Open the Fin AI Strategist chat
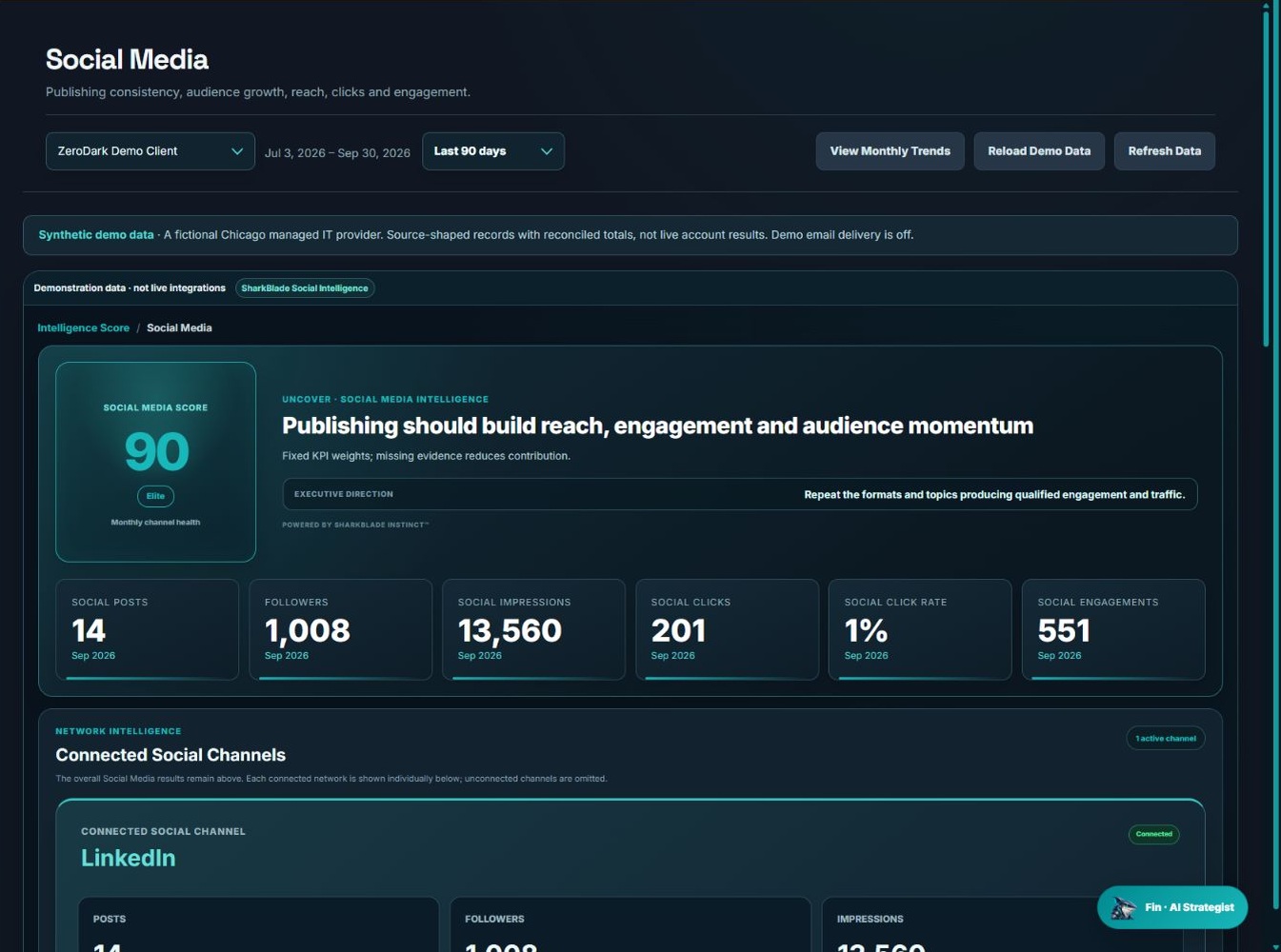Viewport: 1281px width, 952px height. pyautogui.click(x=1172, y=907)
